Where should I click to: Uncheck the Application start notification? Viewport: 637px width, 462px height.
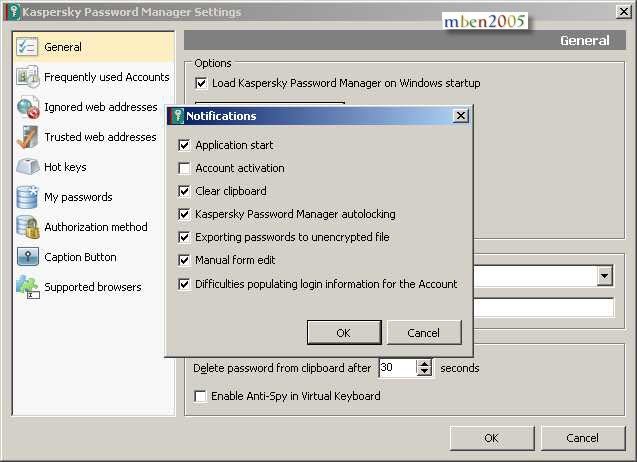coord(184,145)
